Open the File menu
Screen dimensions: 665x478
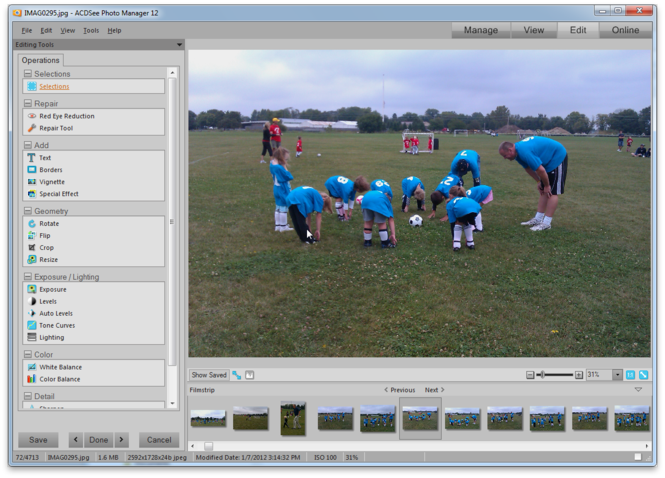[x=27, y=31]
